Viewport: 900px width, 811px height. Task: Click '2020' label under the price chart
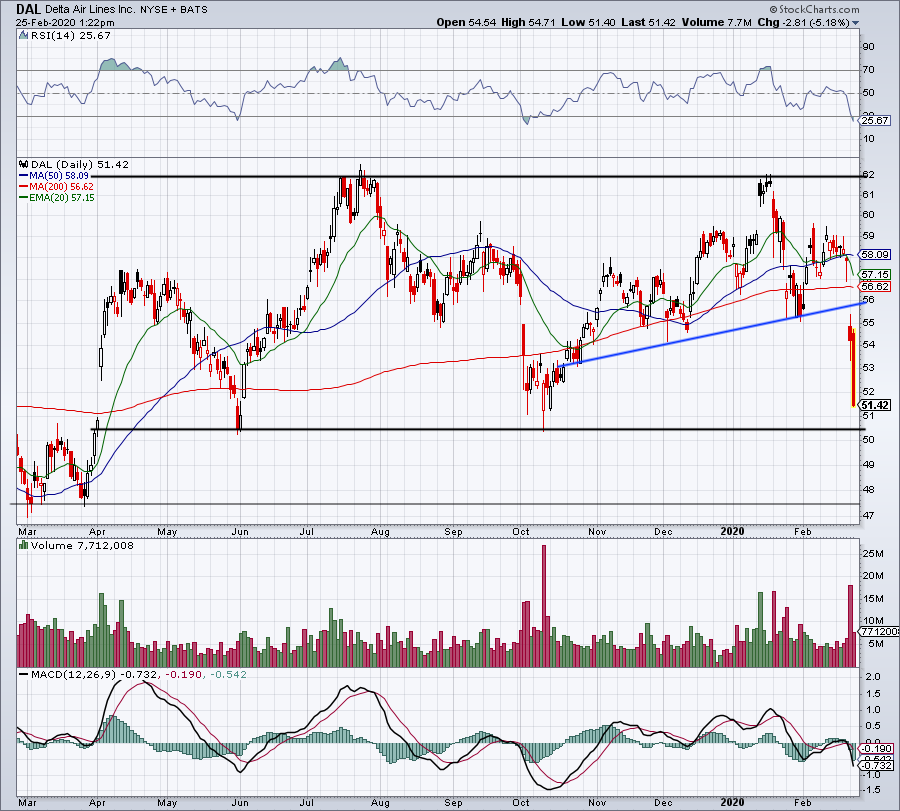tap(732, 531)
